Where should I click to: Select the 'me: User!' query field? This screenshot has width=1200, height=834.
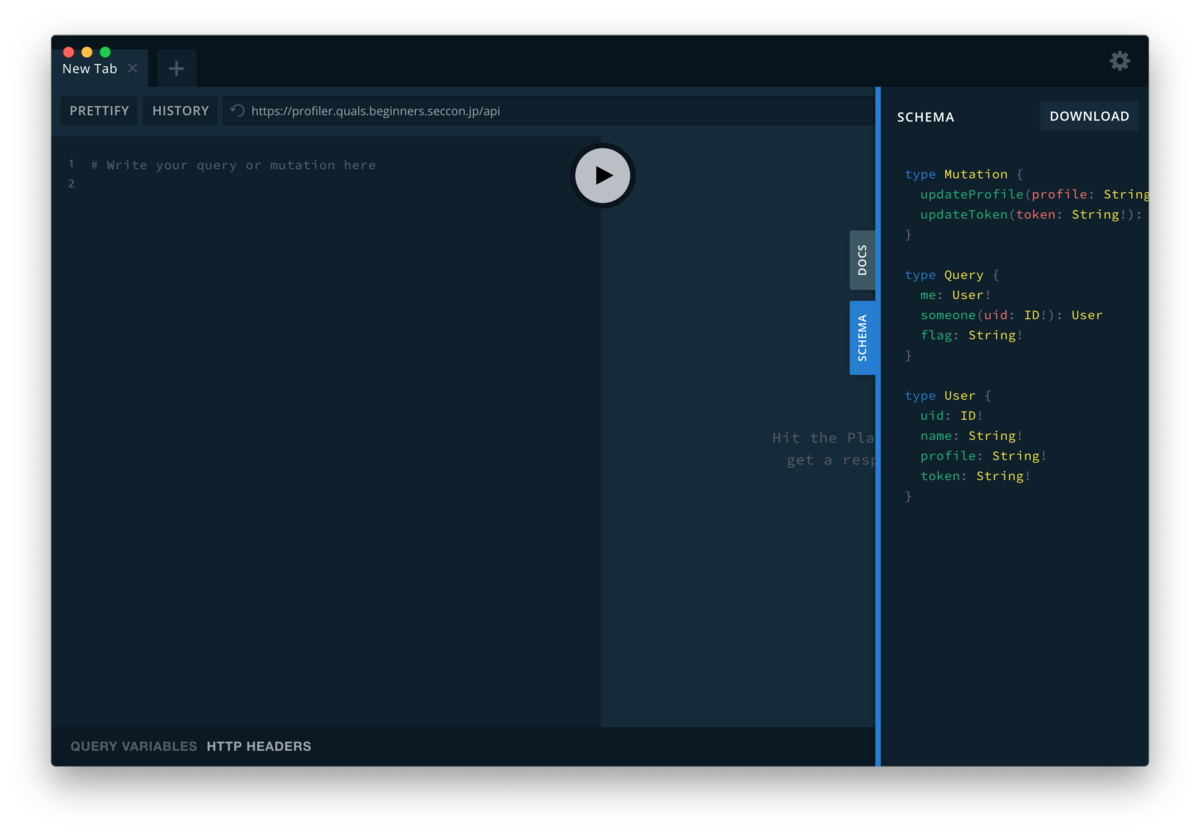click(956, 295)
